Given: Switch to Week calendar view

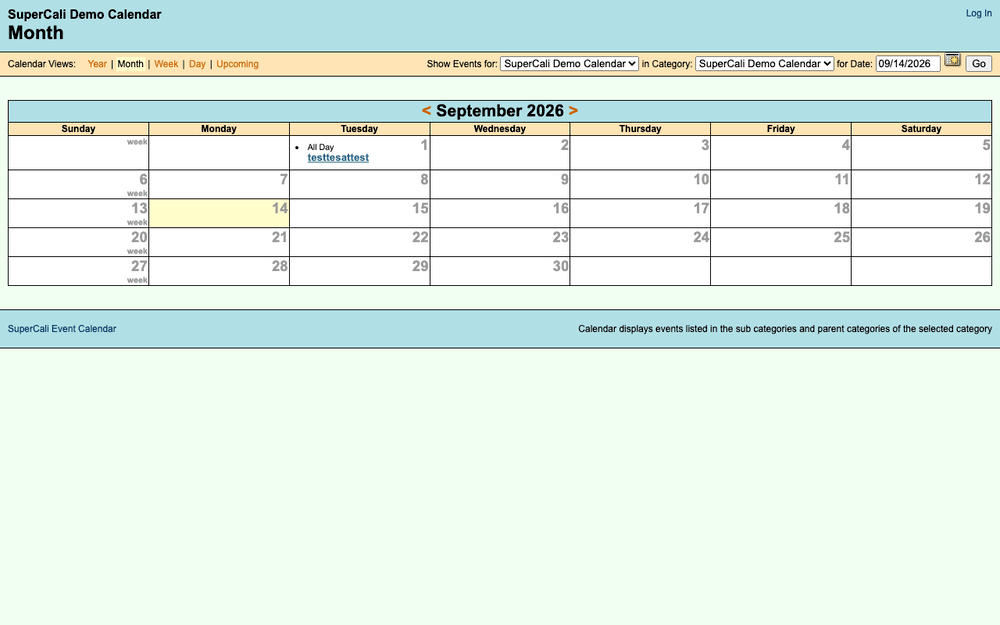Looking at the screenshot, I should click(166, 64).
